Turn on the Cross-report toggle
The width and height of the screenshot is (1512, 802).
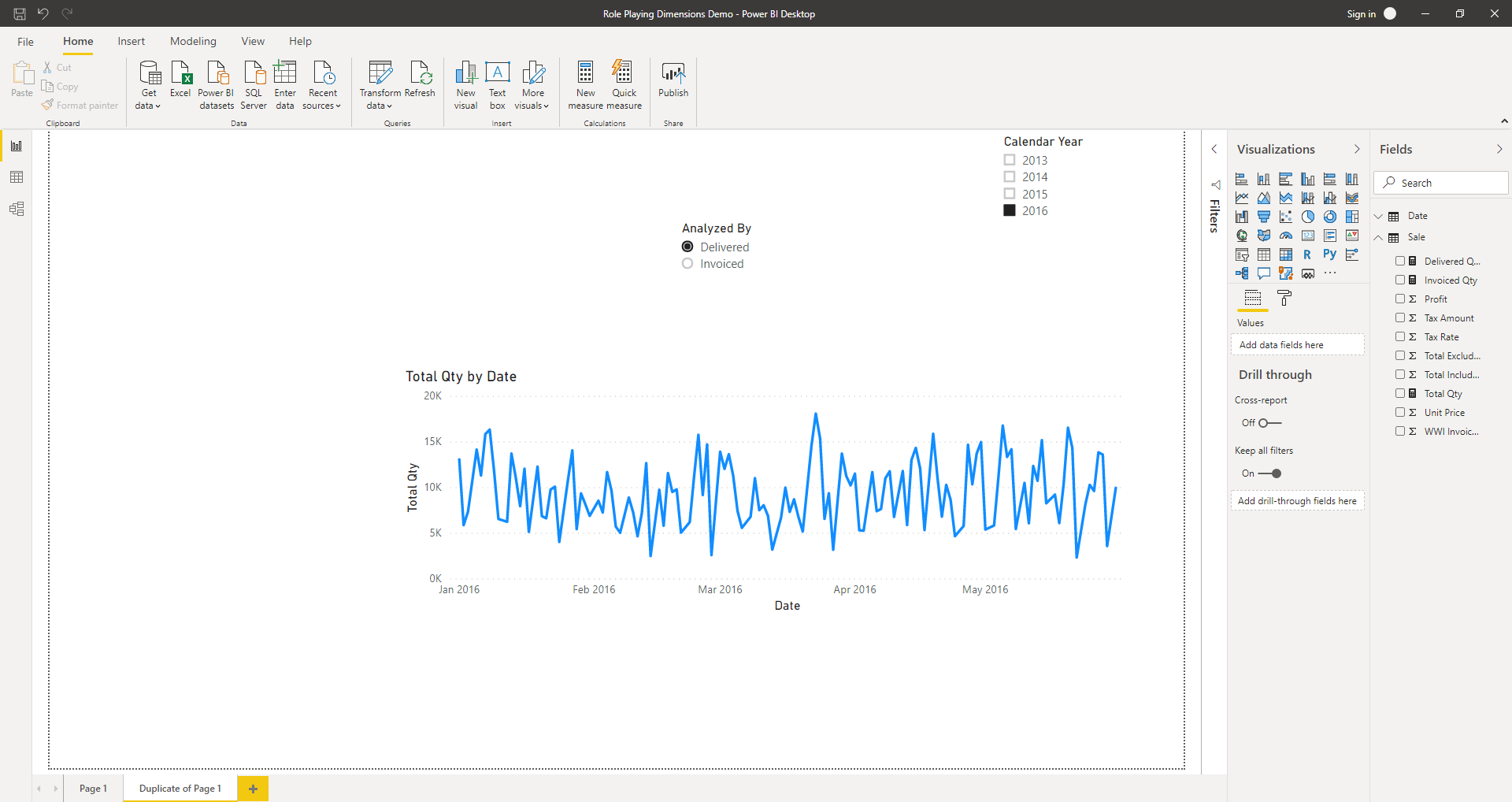pyautogui.click(x=1269, y=423)
